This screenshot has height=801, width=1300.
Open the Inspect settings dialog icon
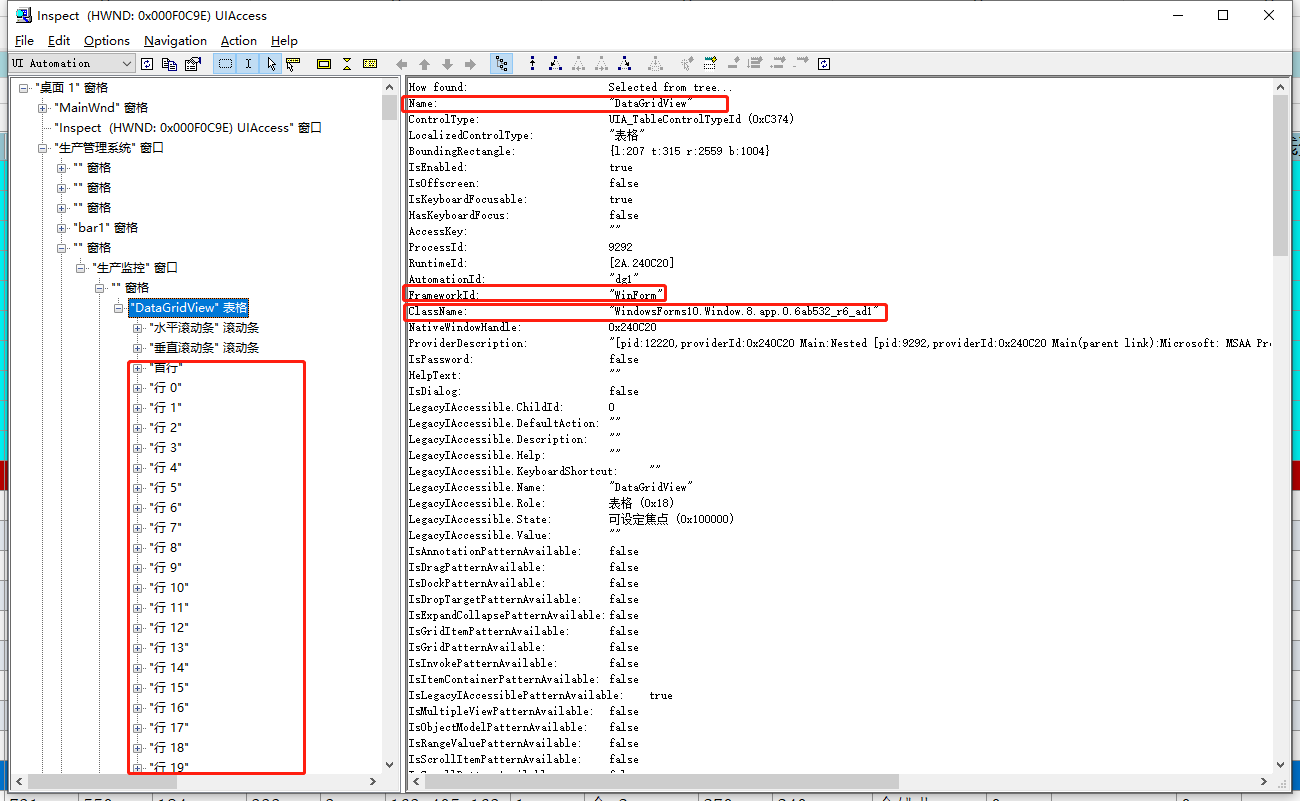pos(191,63)
